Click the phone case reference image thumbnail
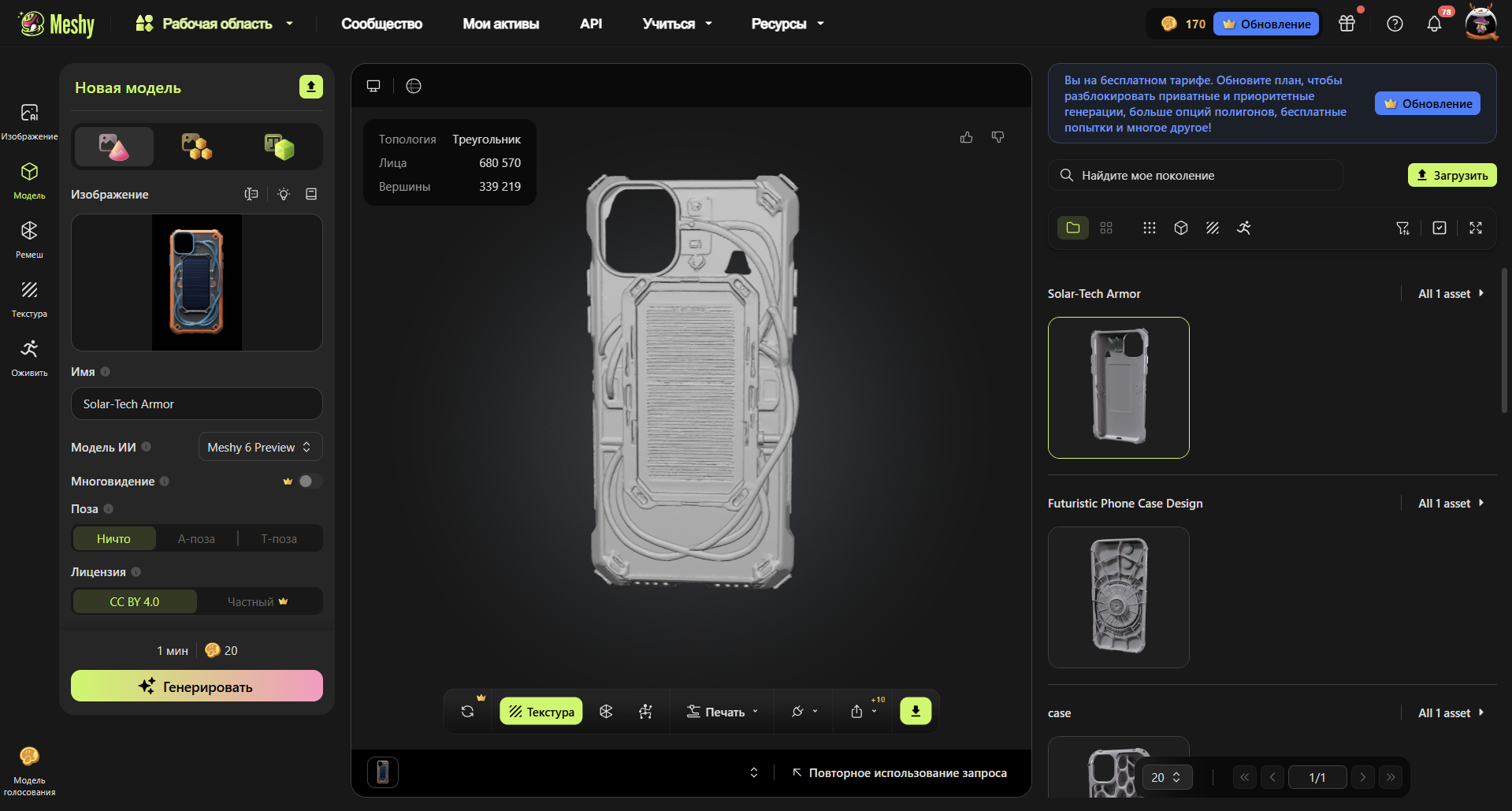The height and width of the screenshot is (811, 1512). (x=197, y=282)
